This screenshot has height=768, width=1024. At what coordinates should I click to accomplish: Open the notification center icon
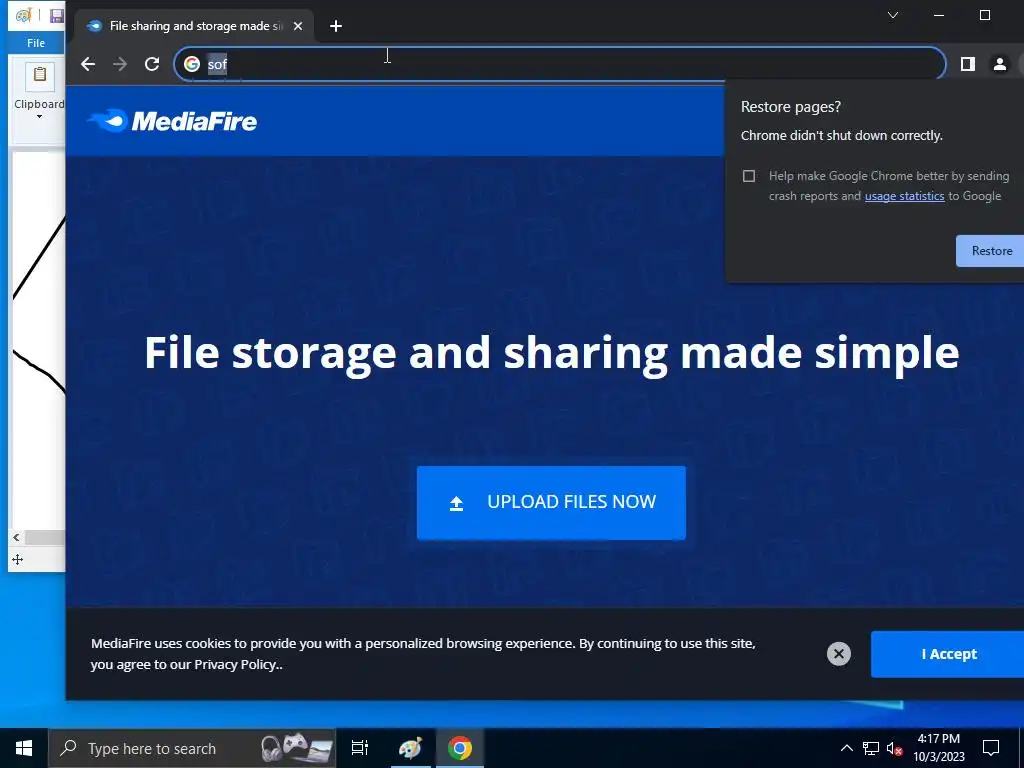tap(991, 748)
